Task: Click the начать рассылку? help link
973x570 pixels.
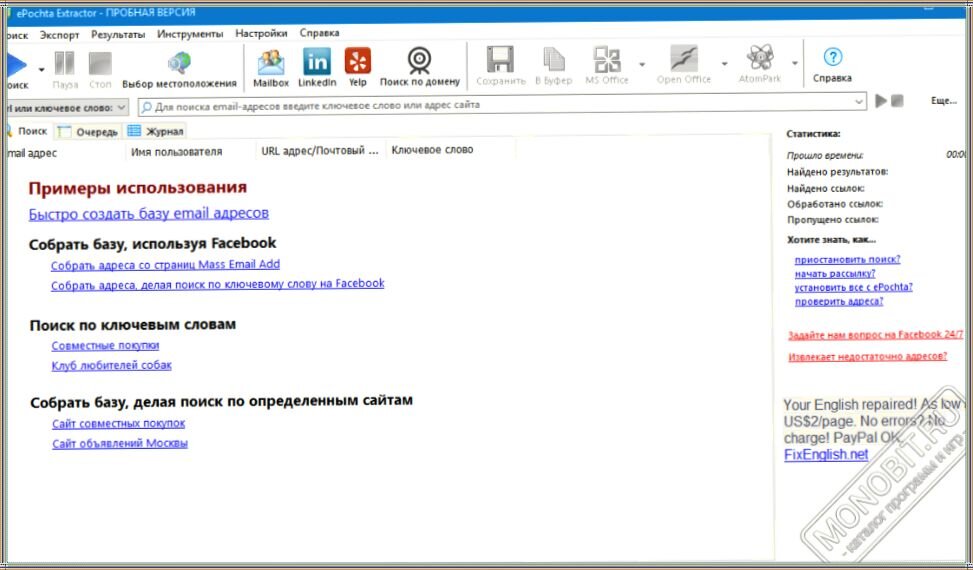Action: click(835, 274)
